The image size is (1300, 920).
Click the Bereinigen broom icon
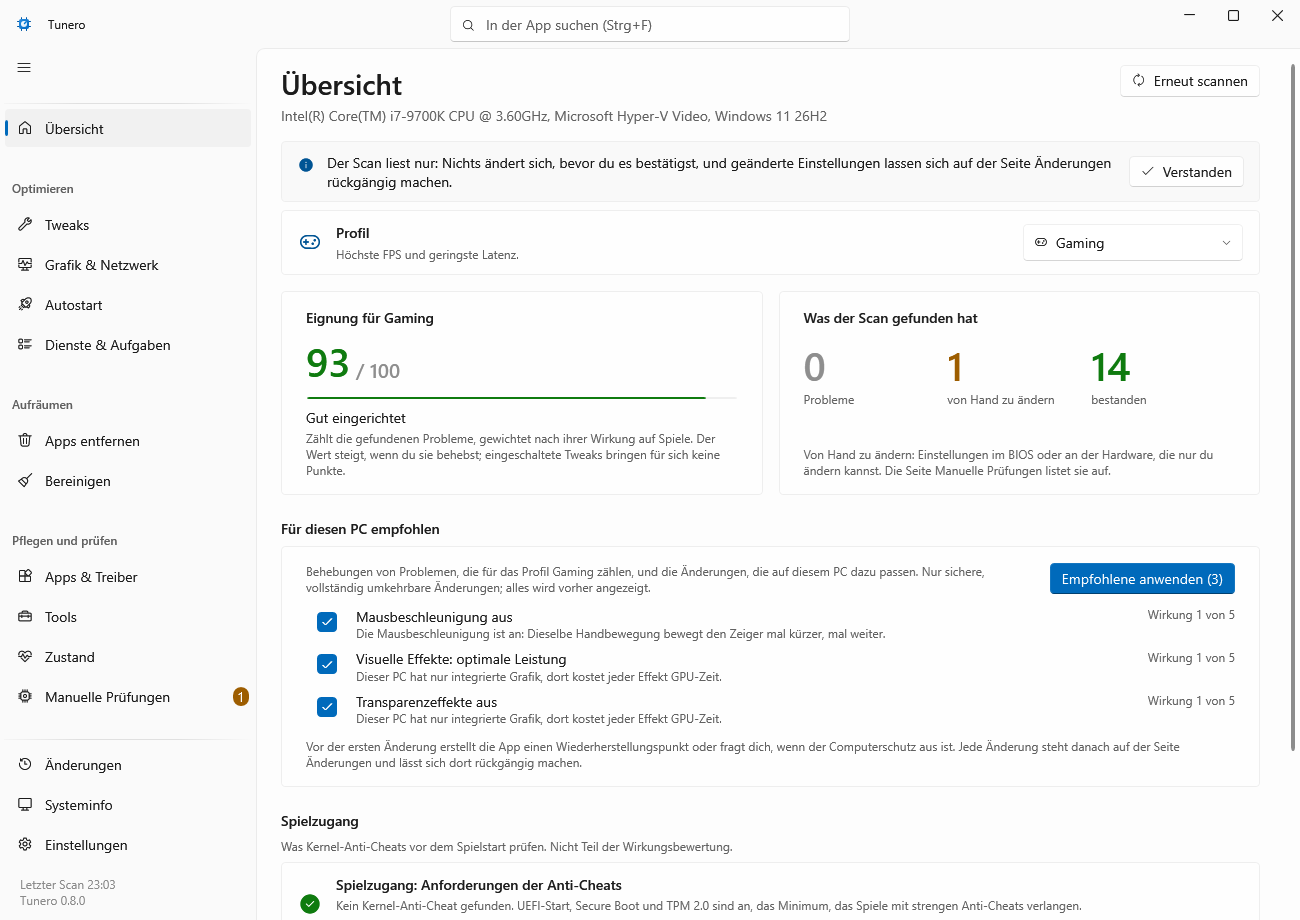click(x=25, y=481)
